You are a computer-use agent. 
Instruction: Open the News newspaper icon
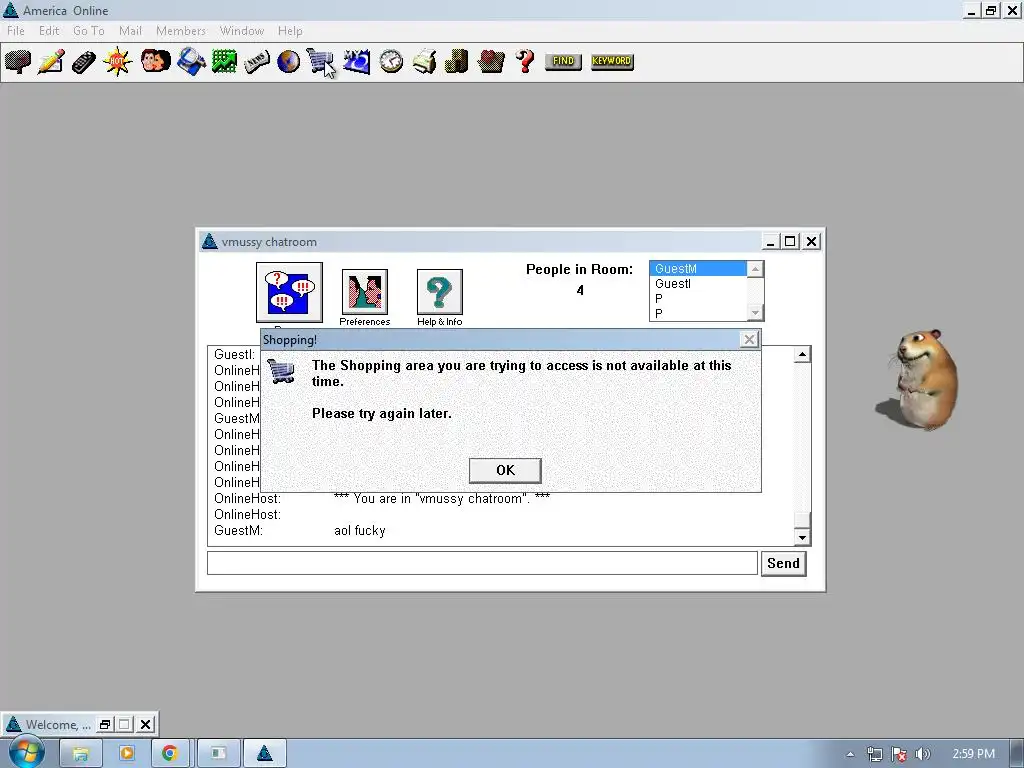pos(257,62)
